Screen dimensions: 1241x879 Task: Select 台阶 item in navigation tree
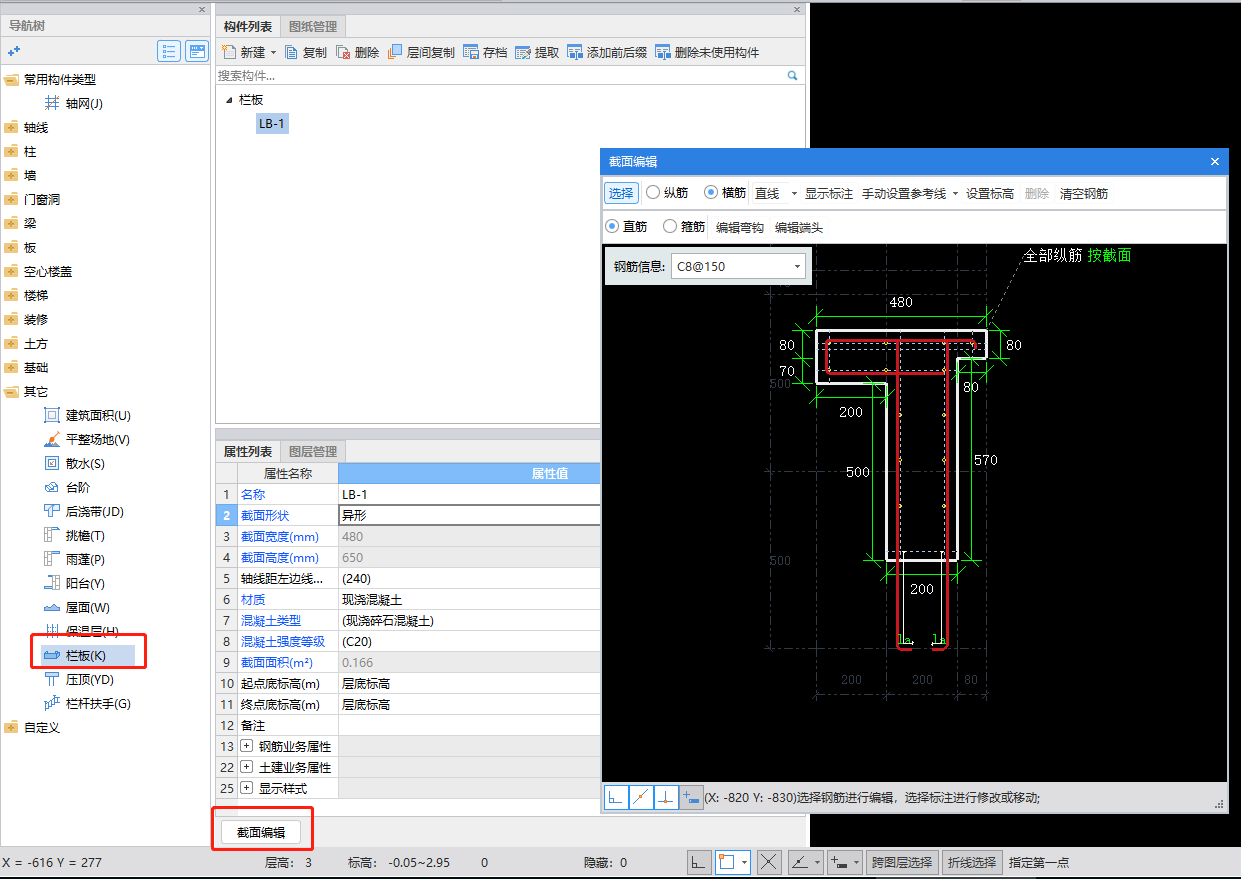tap(67, 487)
